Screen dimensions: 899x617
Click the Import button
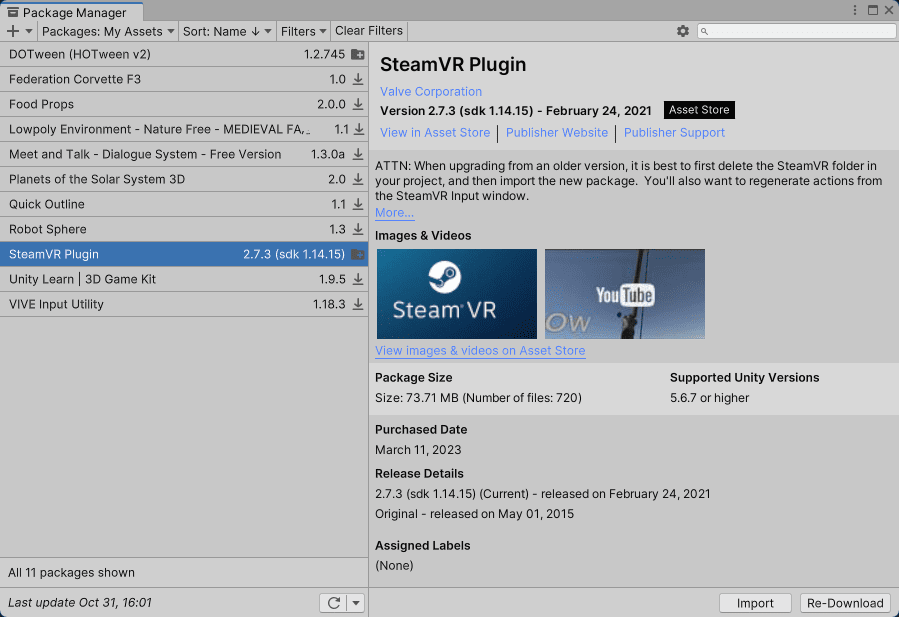tap(755, 603)
